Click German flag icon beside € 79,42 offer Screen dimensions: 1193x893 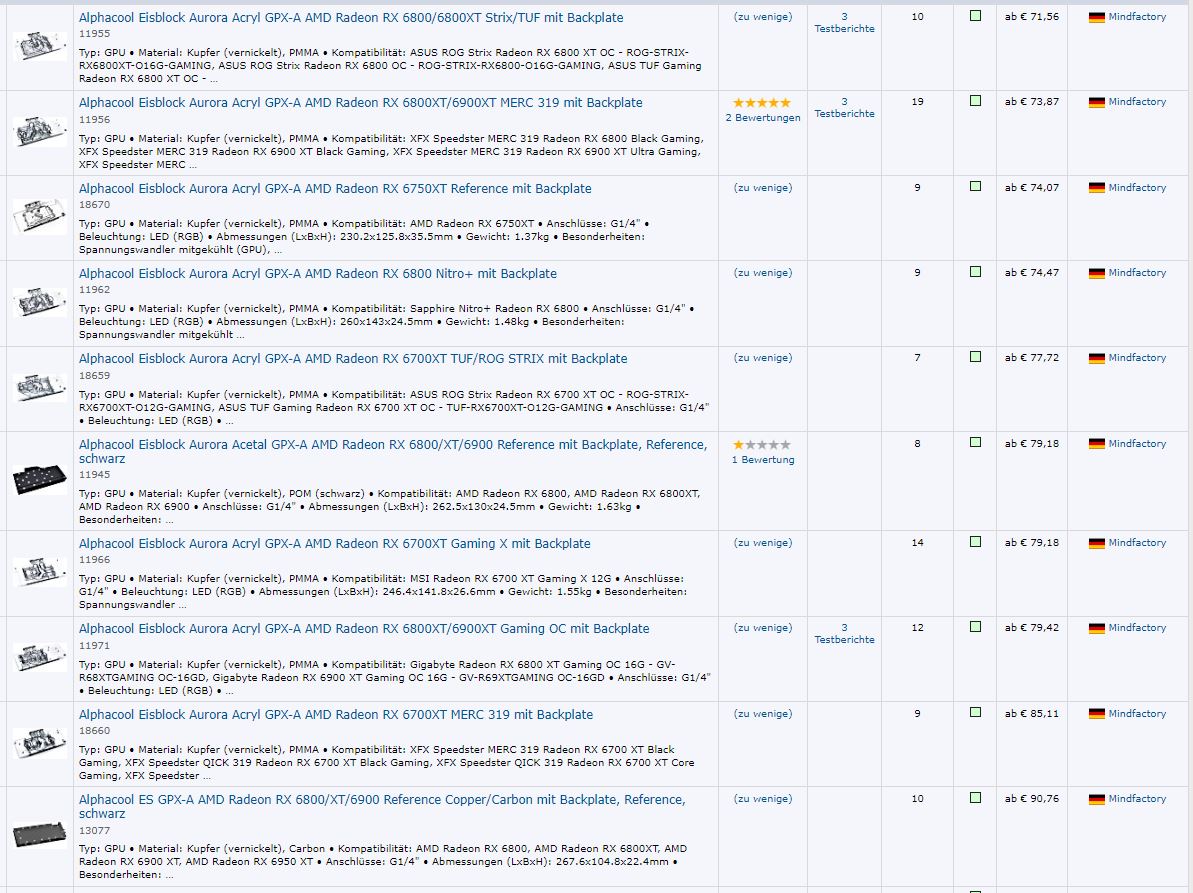pyautogui.click(x=1096, y=629)
